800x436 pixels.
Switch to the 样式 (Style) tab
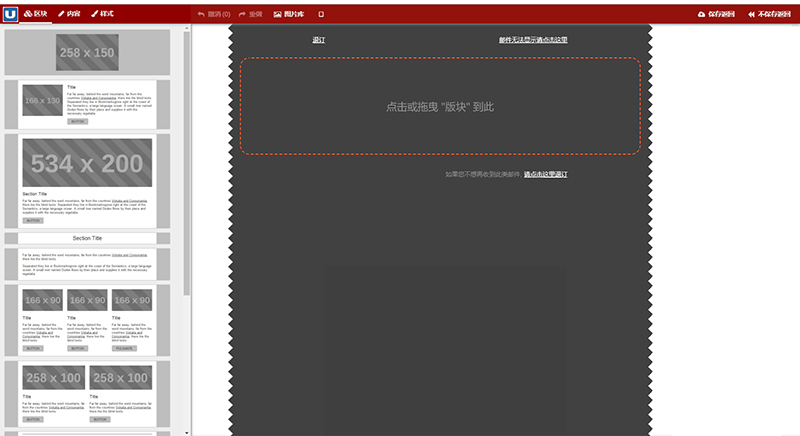point(102,14)
